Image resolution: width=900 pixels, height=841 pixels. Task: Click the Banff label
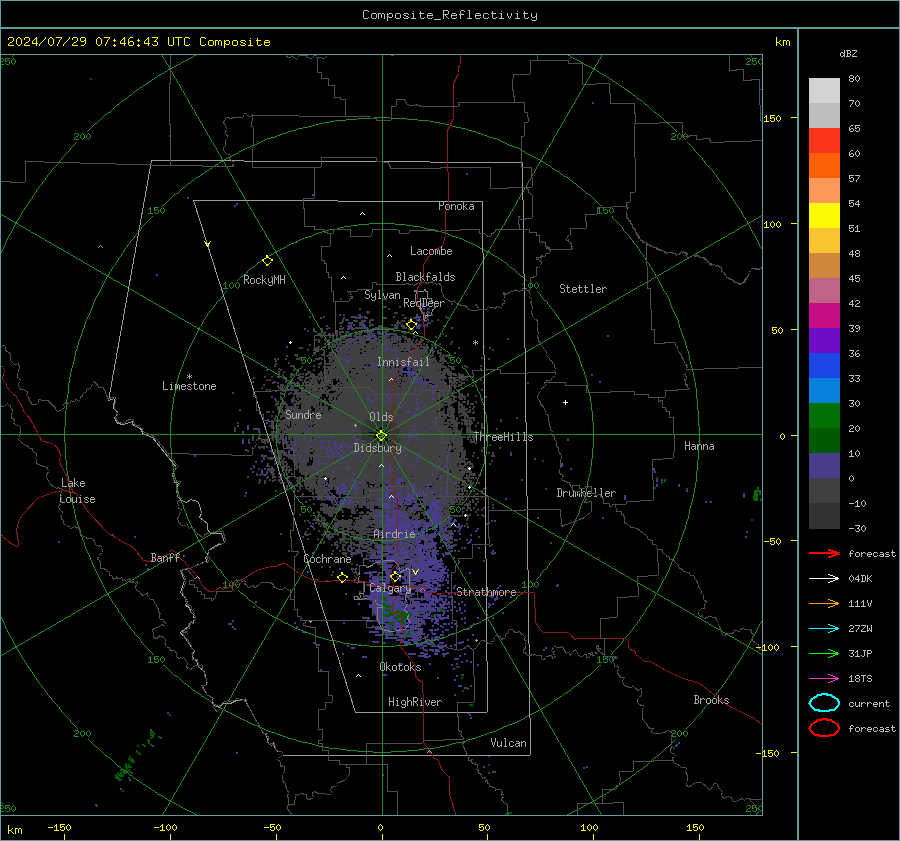point(165,557)
